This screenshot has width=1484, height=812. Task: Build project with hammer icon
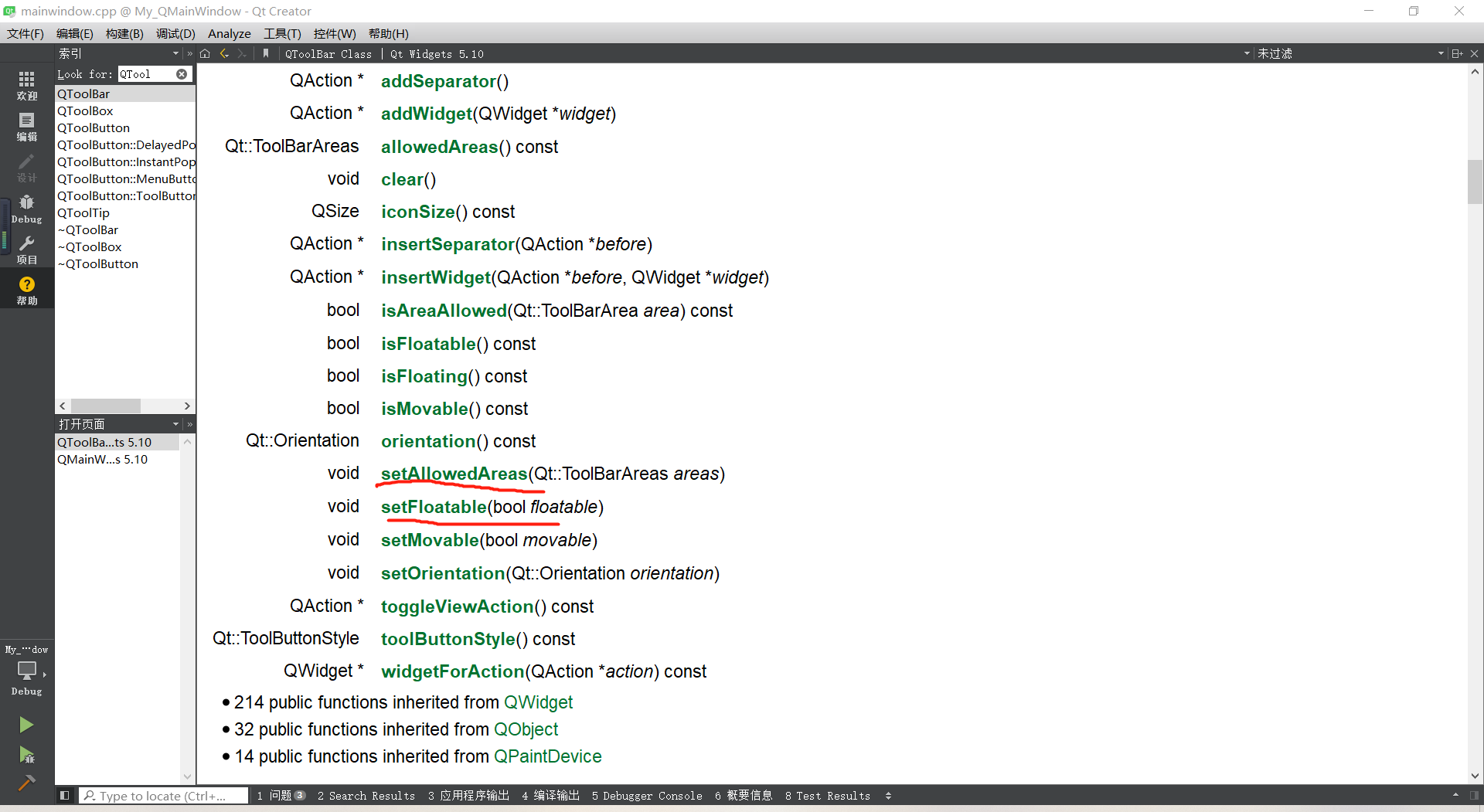26,783
